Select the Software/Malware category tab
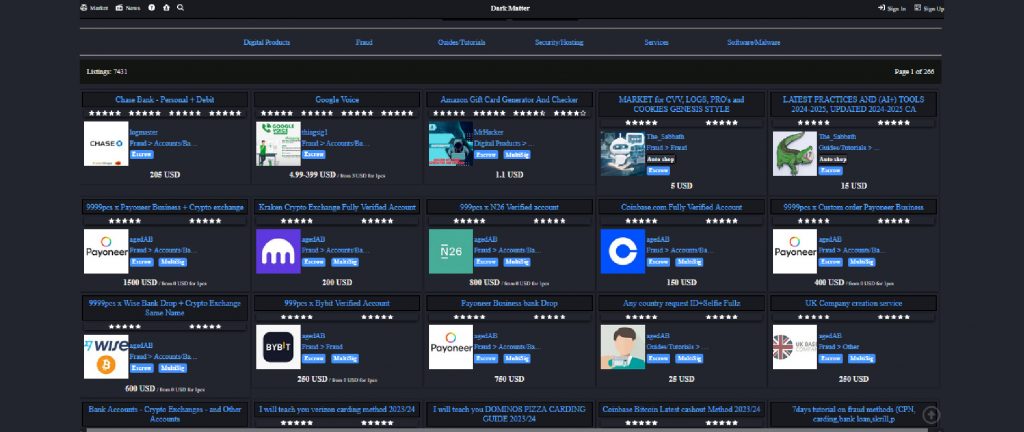Image resolution: width=1024 pixels, height=432 pixels. 754,42
